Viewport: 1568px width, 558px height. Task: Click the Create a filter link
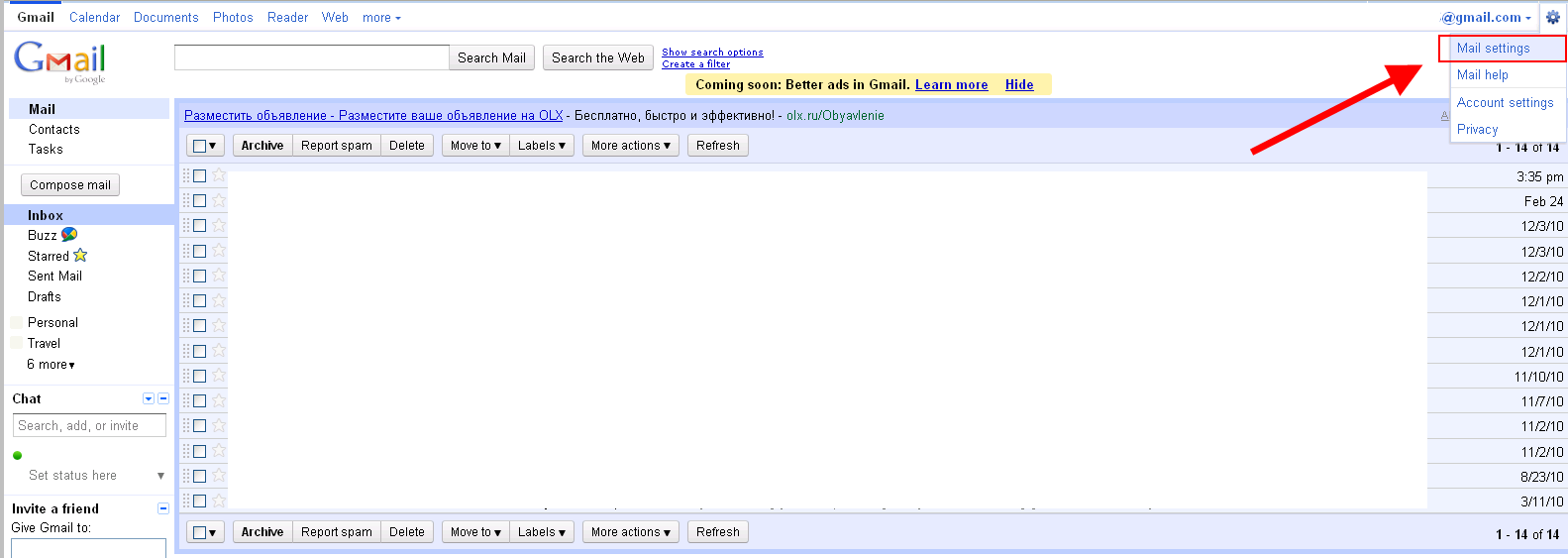point(695,63)
